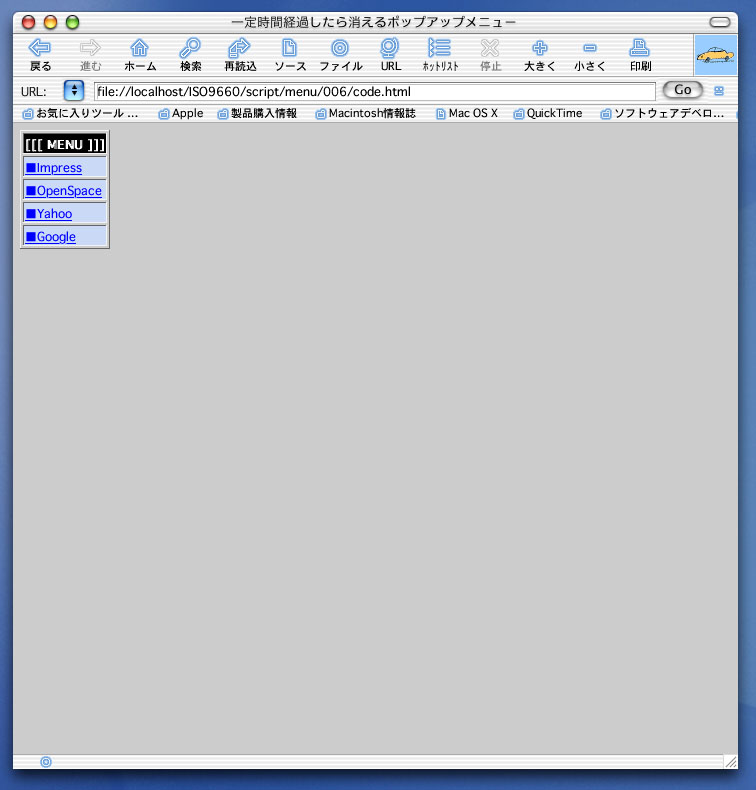The height and width of the screenshot is (790, 756).
Task: Click the Back (戻る) arrow icon
Action: tap(40, 48)
